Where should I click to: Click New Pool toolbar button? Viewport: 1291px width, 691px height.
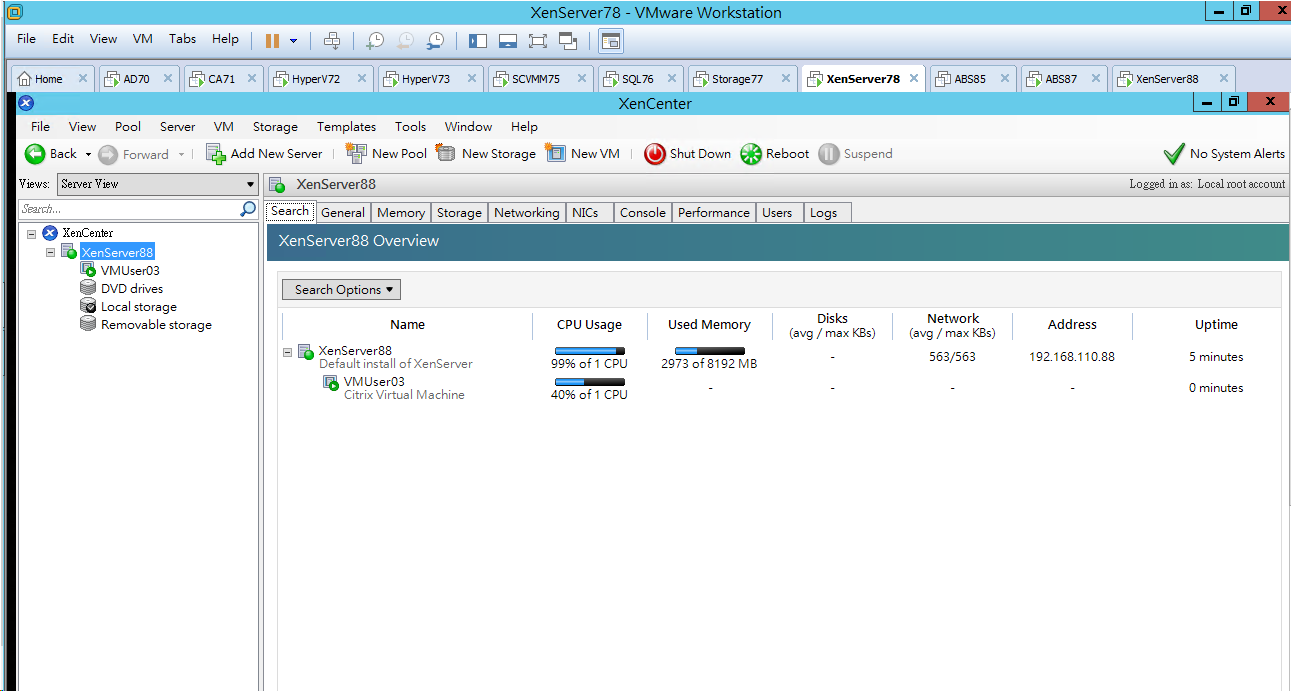pos(386,154)
